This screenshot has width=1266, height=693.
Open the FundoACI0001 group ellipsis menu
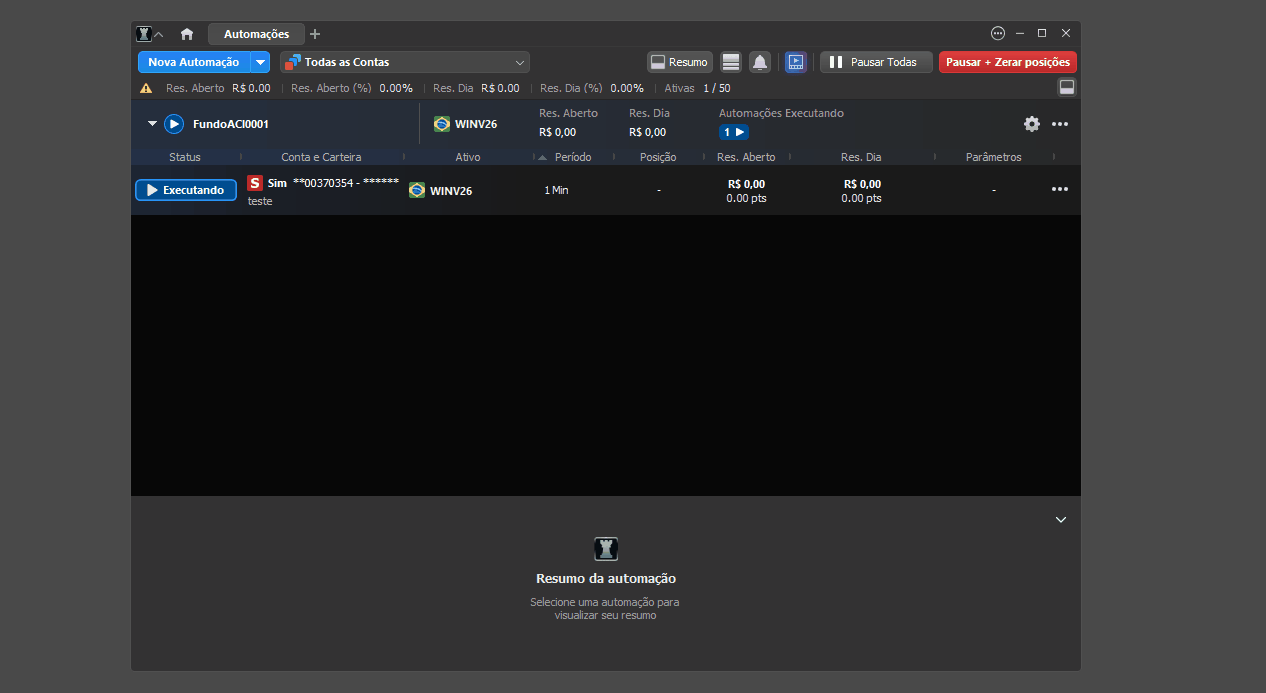1060,124
